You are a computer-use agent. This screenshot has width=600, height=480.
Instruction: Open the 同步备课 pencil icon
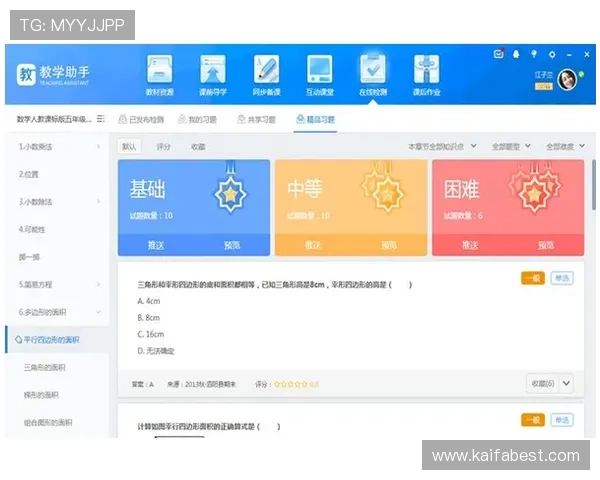(x=266, y=69)
